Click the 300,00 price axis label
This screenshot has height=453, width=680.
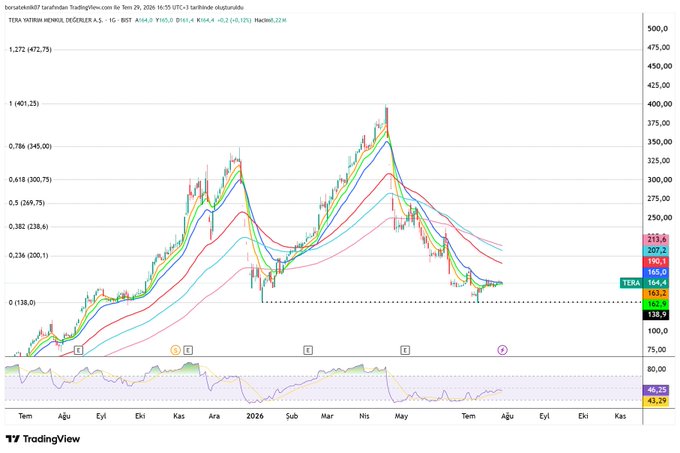(x=659, y=180)
